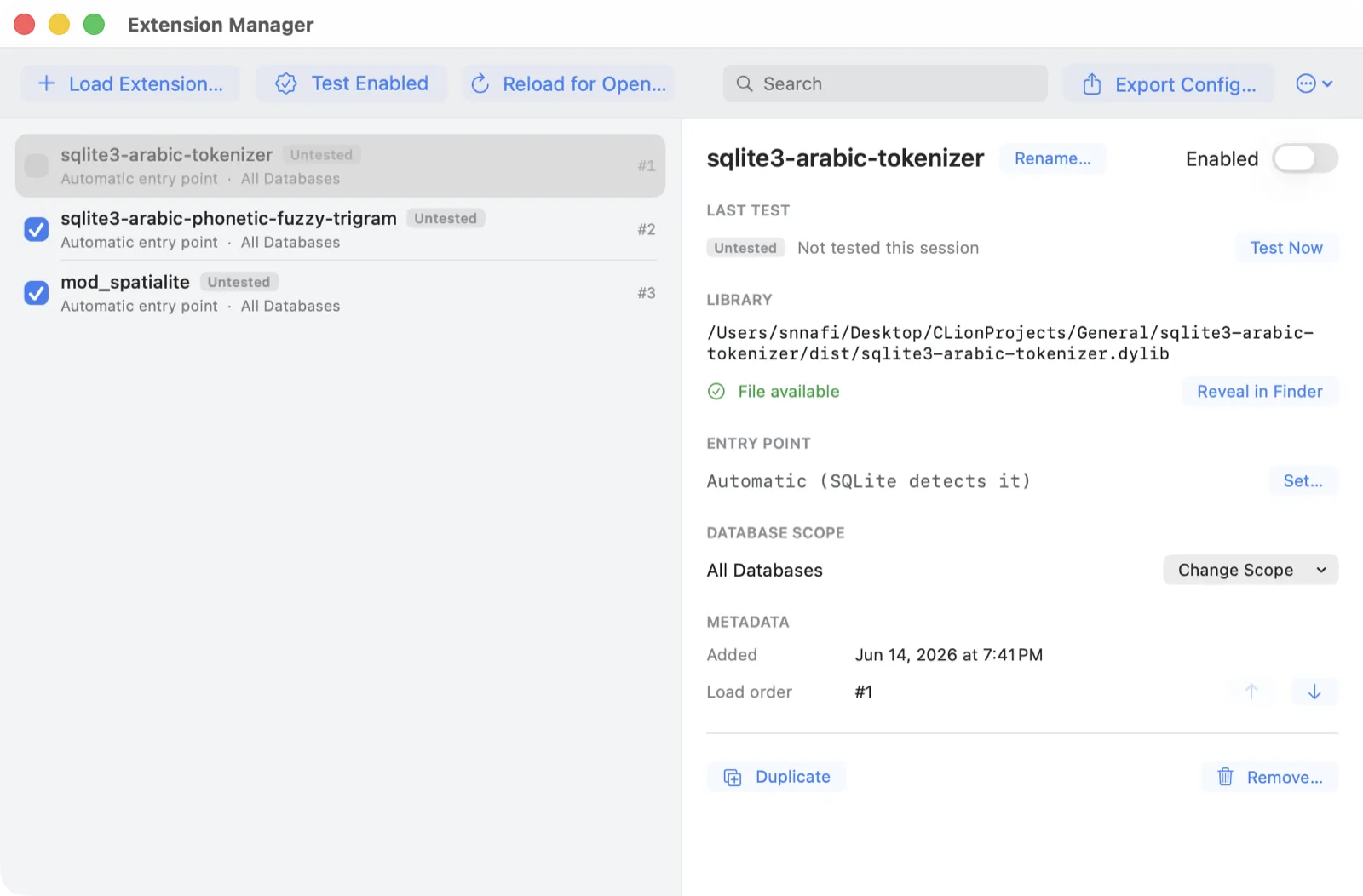Check the sqlite3-arabic-tokenizer checkbox
1363x896 pixels.
click(x=37, y=165)
